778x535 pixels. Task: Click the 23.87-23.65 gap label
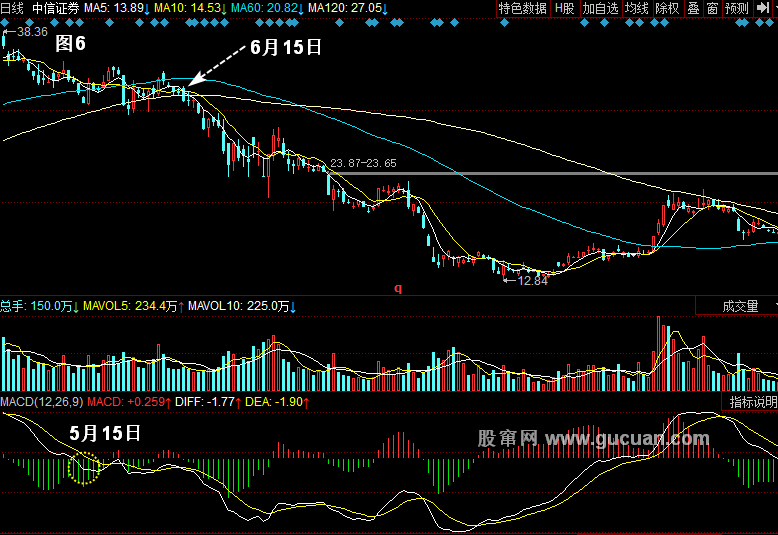tap(363, 163)
